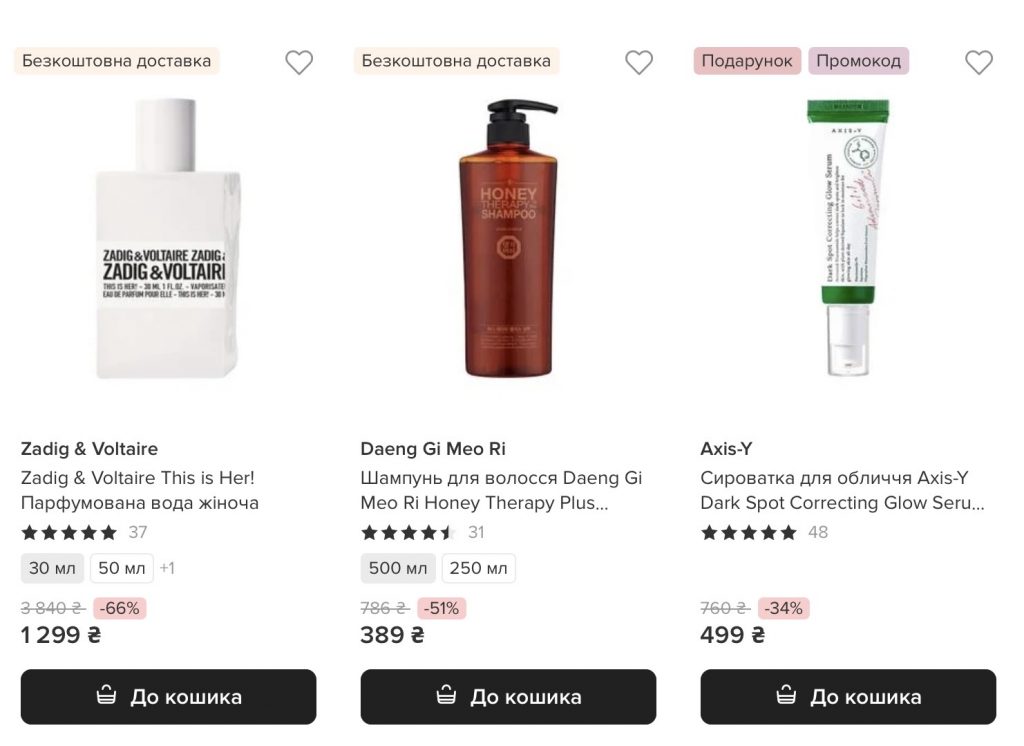Add Honey Therapy shampoo to cart
This screenshot has height=746, width=1024.
point(508,696)
